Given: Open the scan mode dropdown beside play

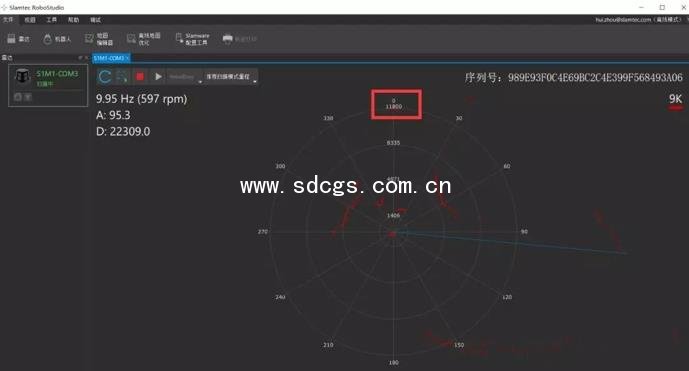Looking at the screenshot, I should pyautogui.click(x=185, y=77).
